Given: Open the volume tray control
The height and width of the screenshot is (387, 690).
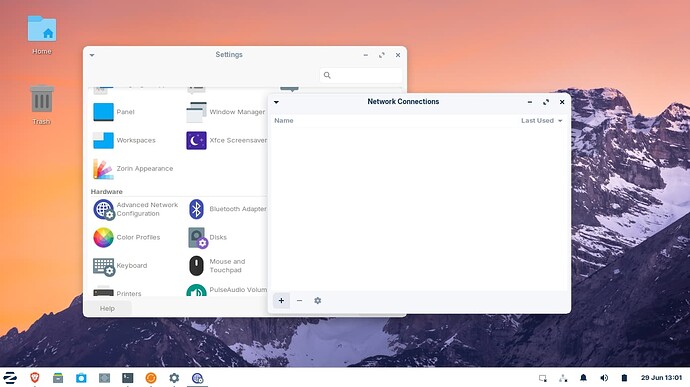Looking at the screenshot, I should pyautogui.click(x=604, y=378).
